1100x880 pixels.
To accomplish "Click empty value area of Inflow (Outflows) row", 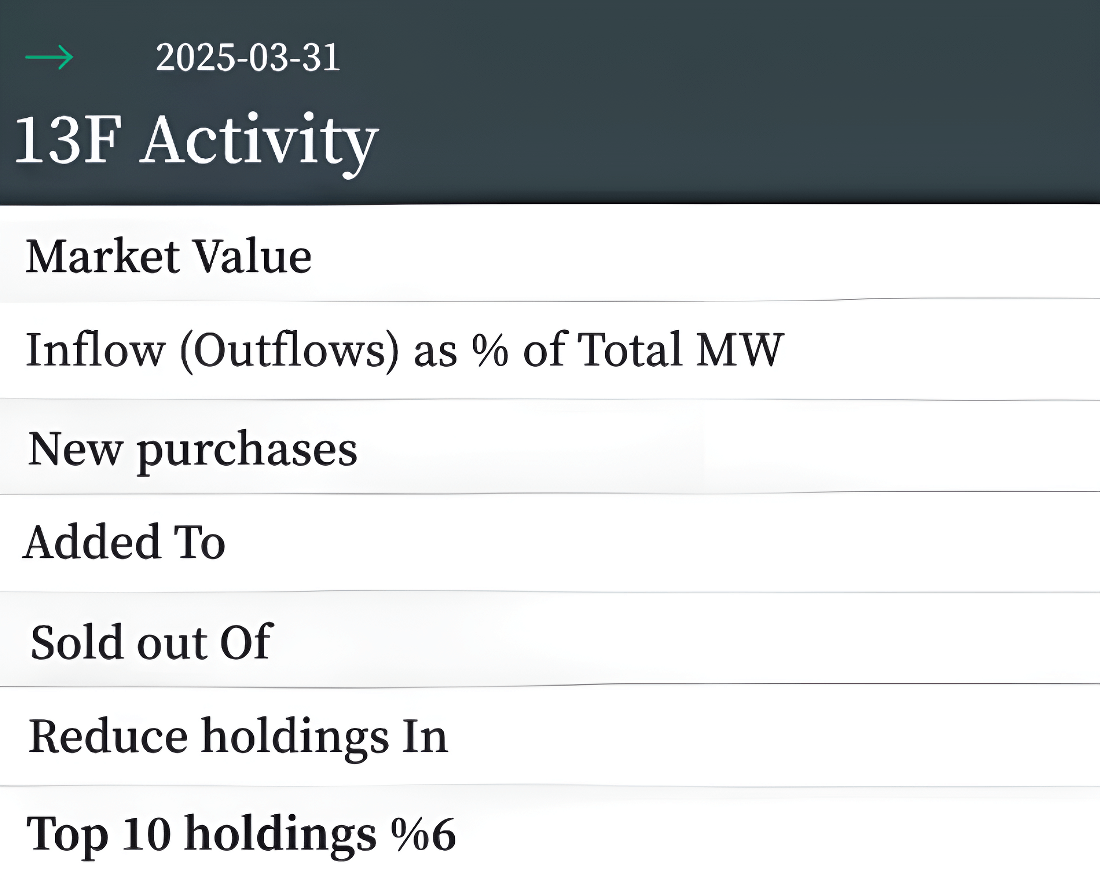I will (x=941, y=351).
